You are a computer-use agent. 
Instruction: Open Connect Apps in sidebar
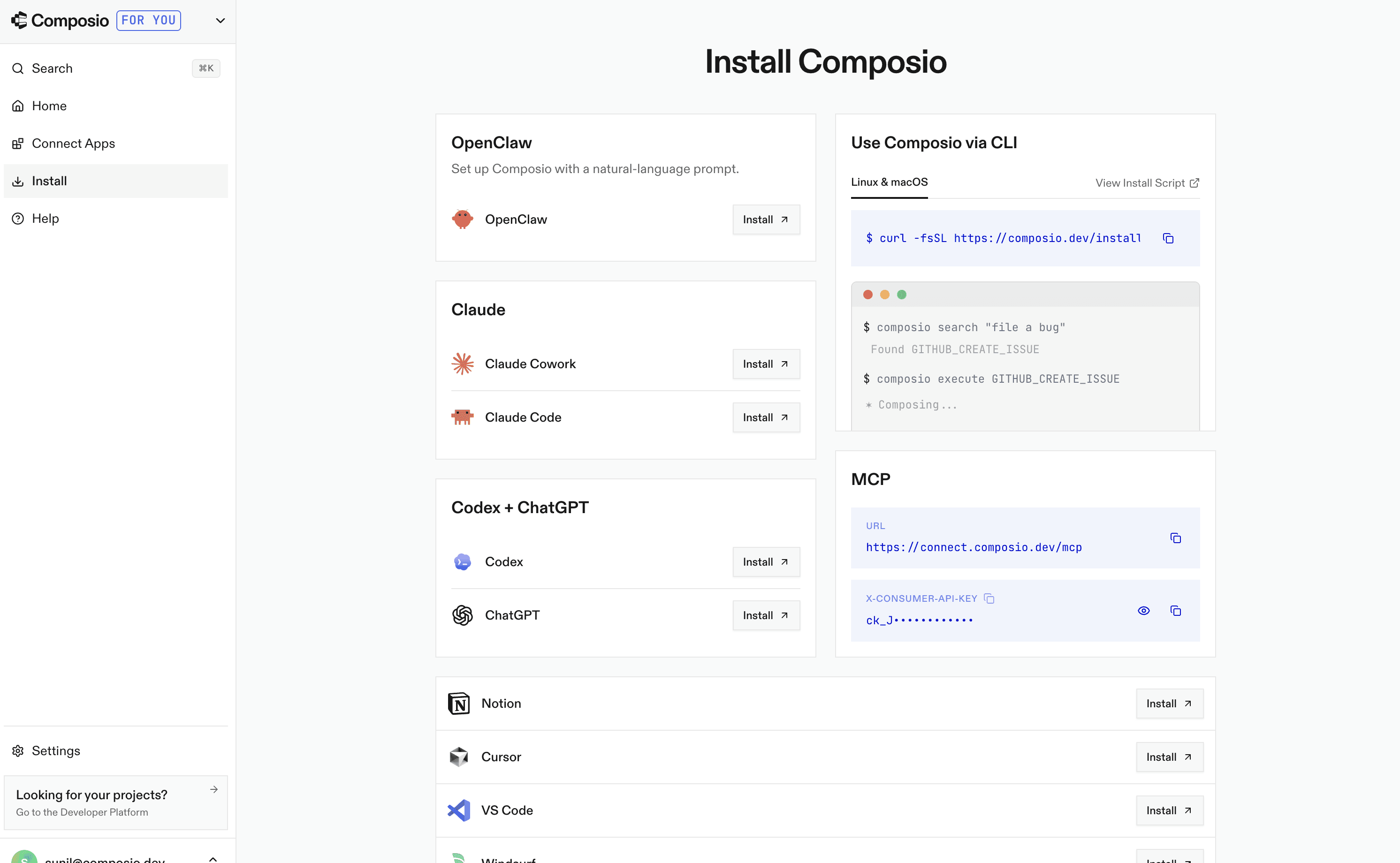pos(73,143)
